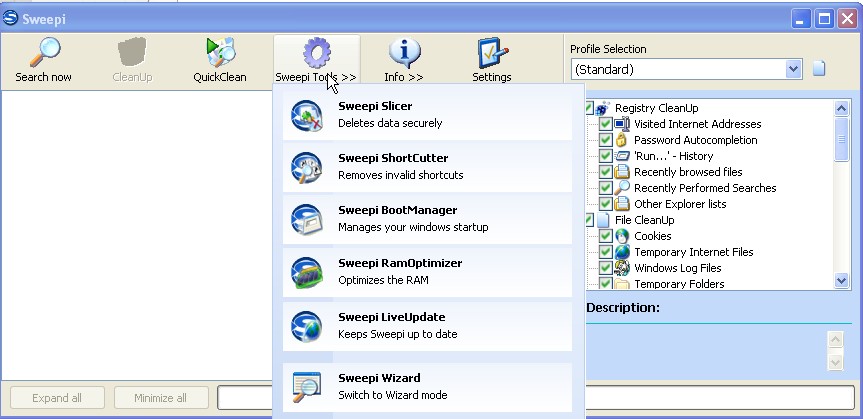The width and height of the screenshot is (863, 419).
Task: Click the Description scroll down arrow
Action: click(835, 362)
